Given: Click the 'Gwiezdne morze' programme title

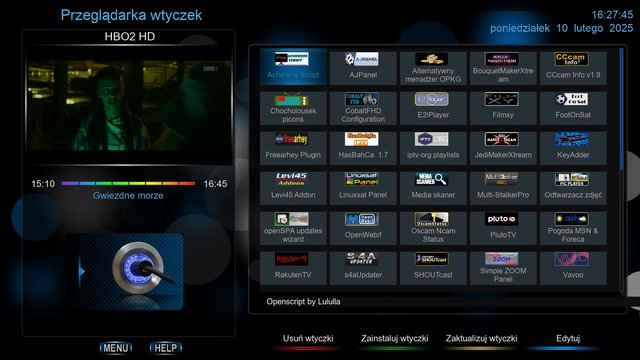Looking at the screenshot, I should click(128, 196).
